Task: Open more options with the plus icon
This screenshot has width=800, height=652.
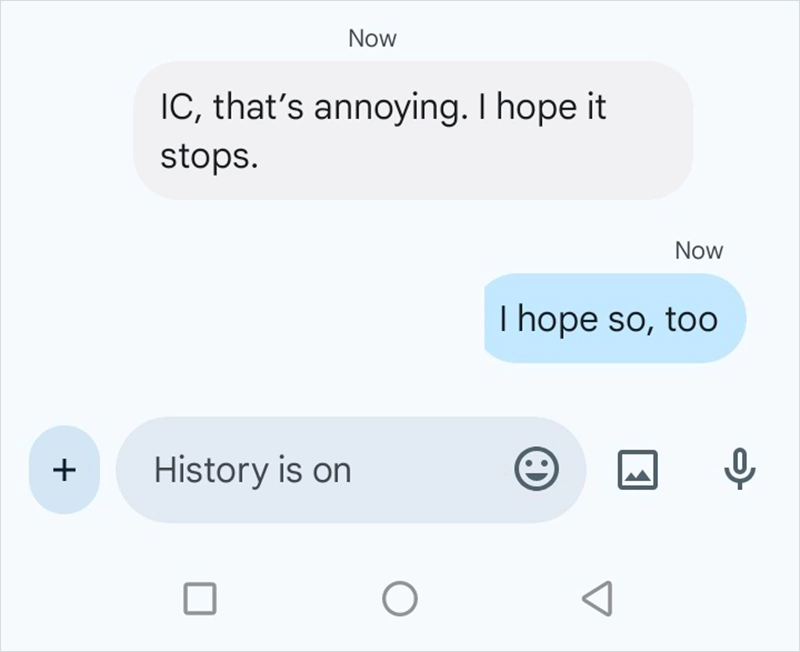Action: point(63,470)
